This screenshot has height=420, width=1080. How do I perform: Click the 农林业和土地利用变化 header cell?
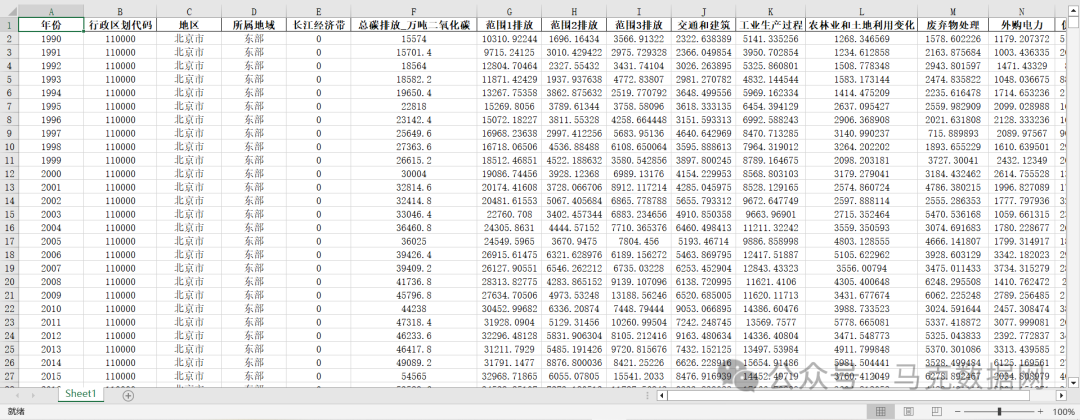[861, 25]
